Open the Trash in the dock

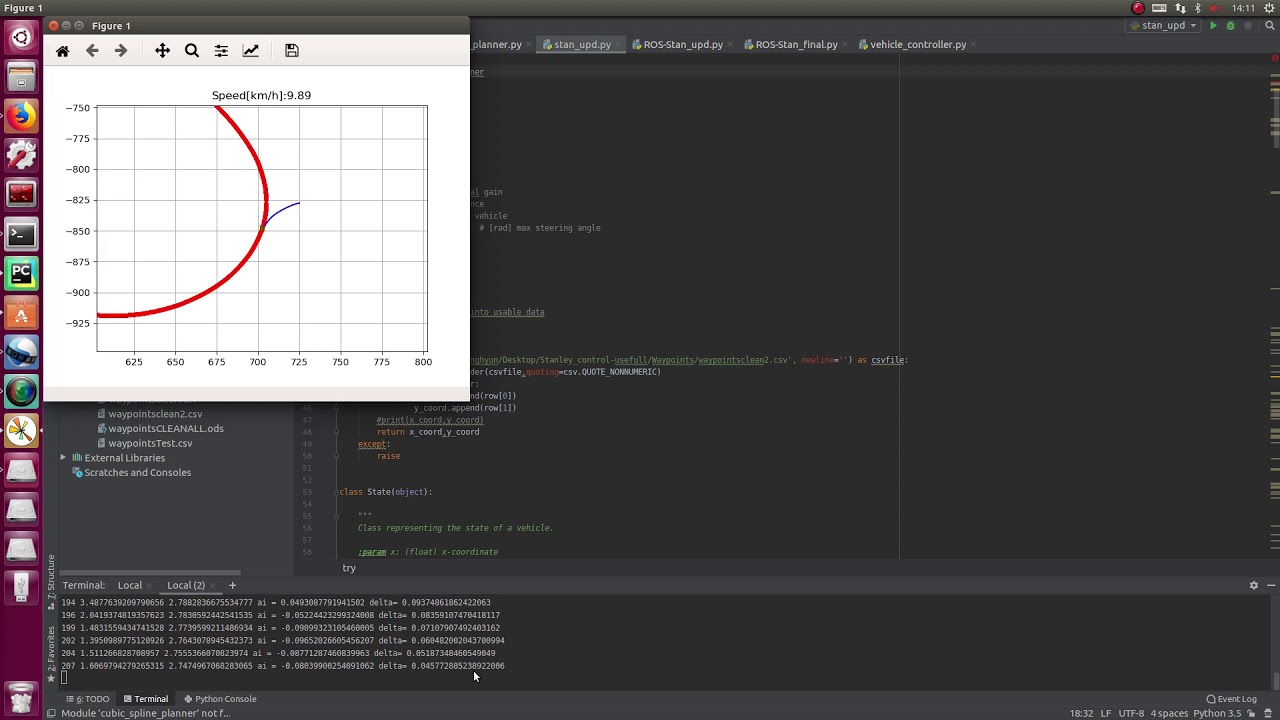tap(21, 696)
